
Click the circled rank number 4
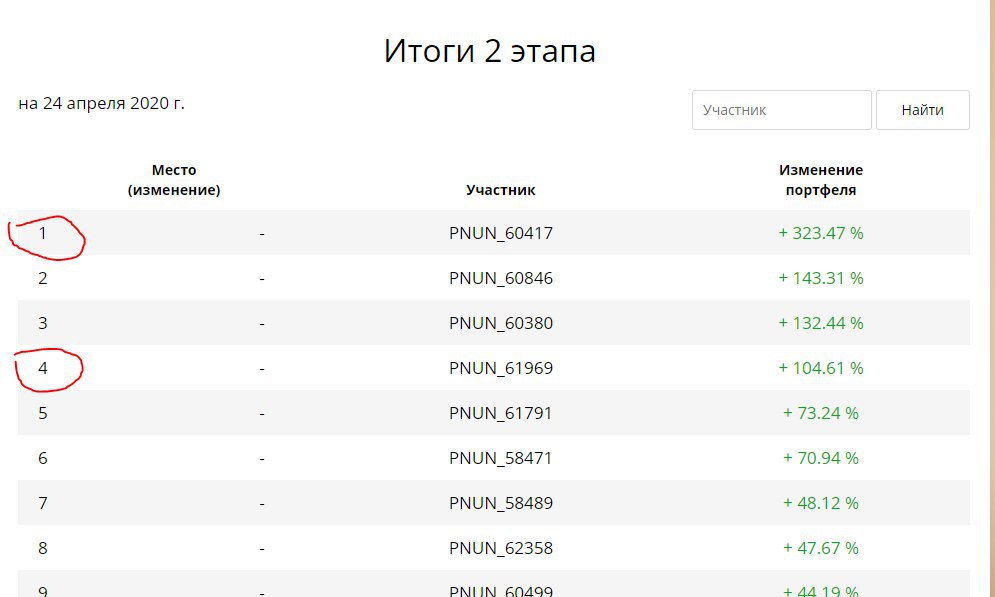coord(43,368)
